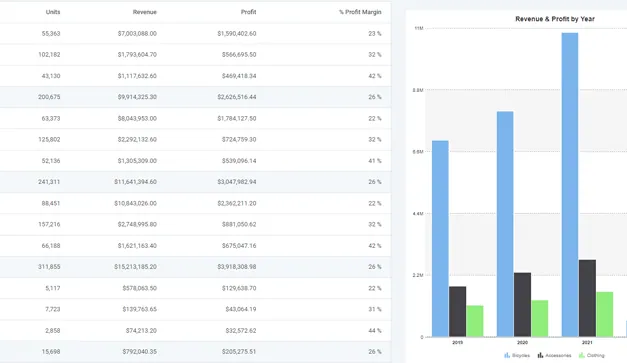627x363 pixels.
Task: Click the 44 % profit margin cell
Action: click(375, 331)
